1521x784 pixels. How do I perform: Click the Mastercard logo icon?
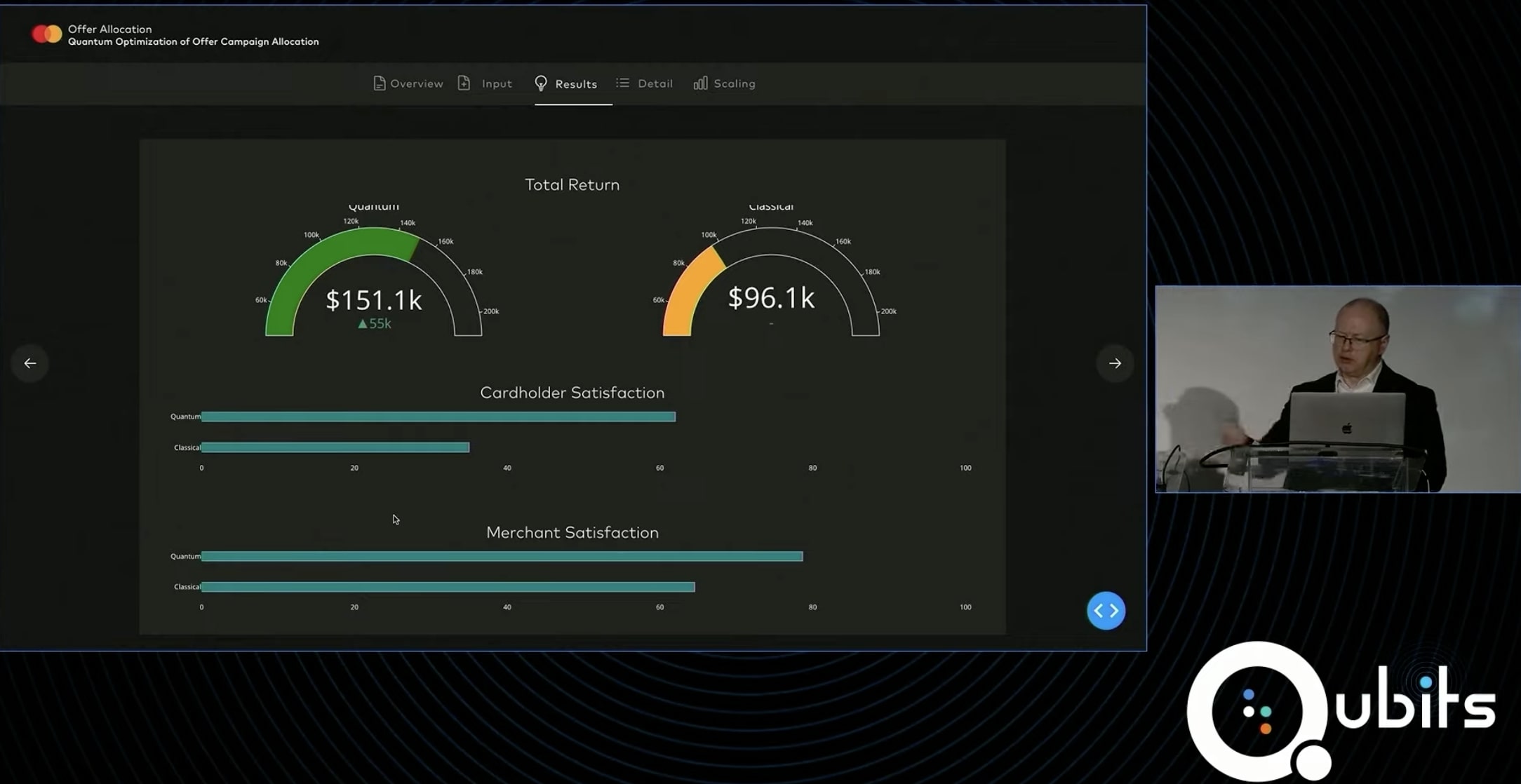pos(46,34)
